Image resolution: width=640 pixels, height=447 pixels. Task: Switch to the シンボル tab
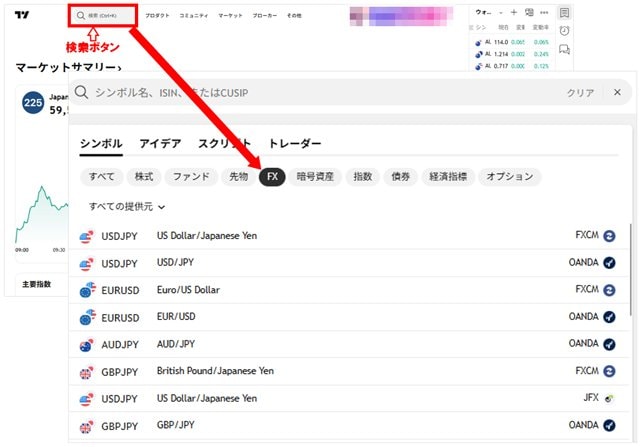(x=101, y=144)
